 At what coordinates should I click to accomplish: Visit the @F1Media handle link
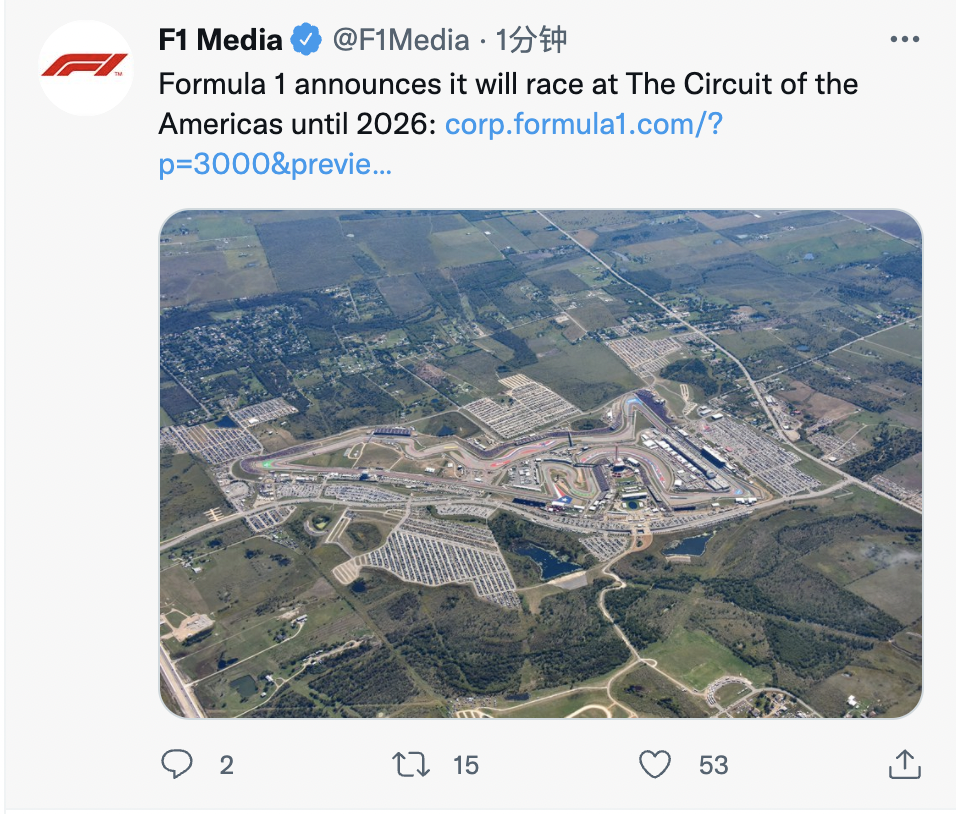coord(400,40)
